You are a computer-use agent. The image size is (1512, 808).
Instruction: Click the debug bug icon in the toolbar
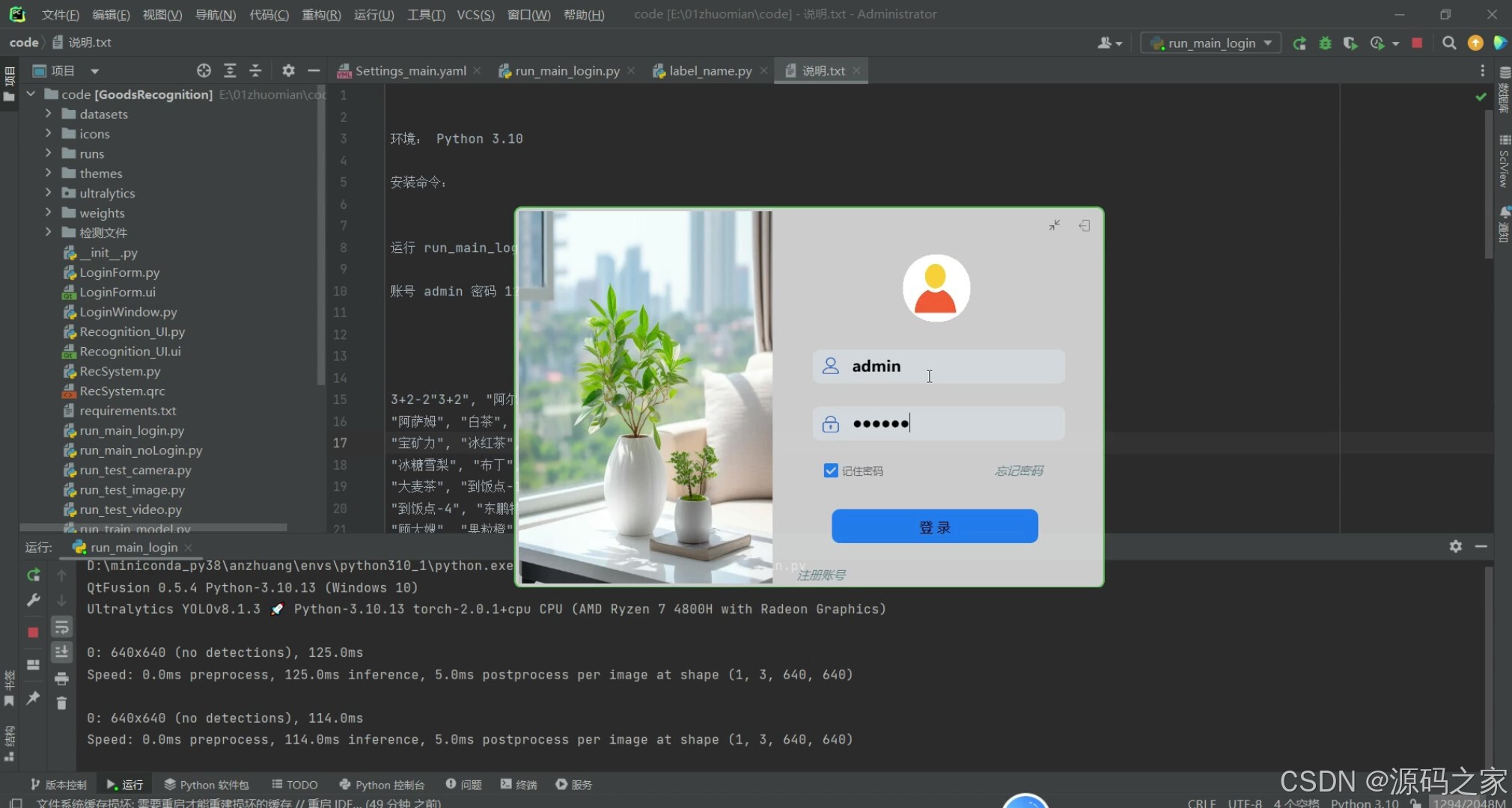1325,43
